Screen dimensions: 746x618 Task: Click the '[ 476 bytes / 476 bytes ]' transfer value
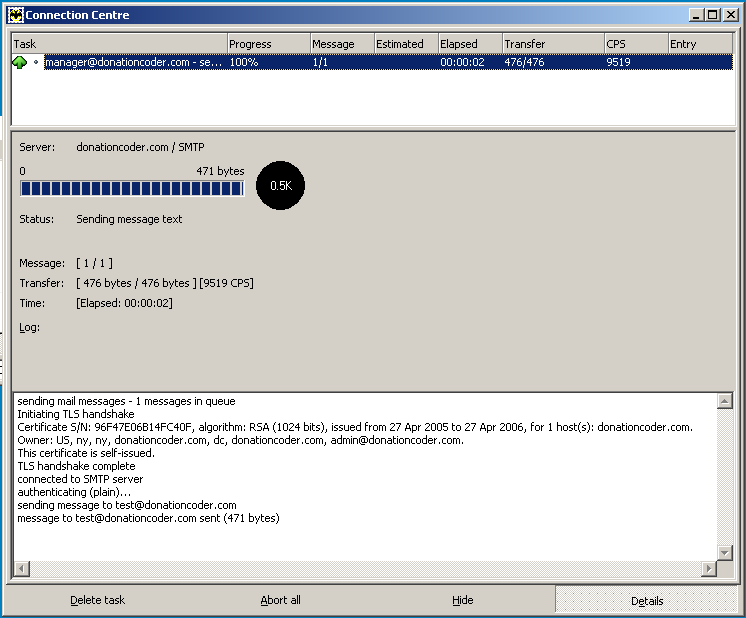[x=137, y=283]
